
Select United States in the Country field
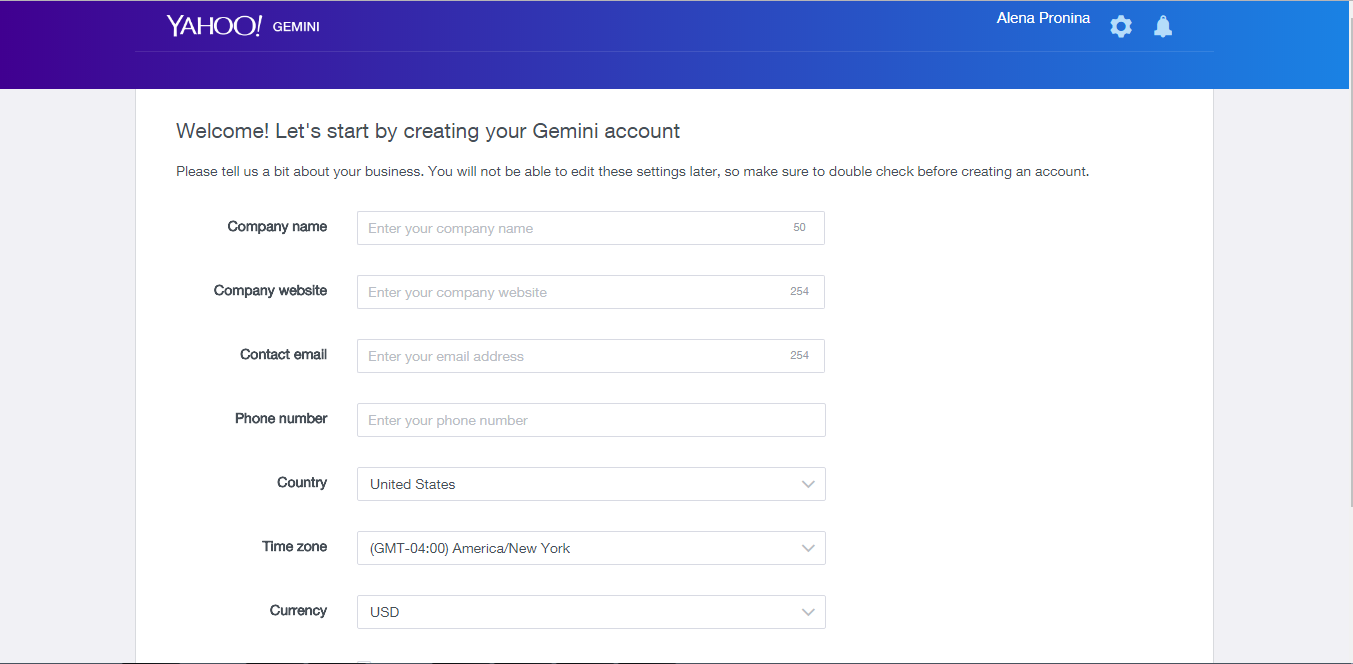click(x=412, y=484)
